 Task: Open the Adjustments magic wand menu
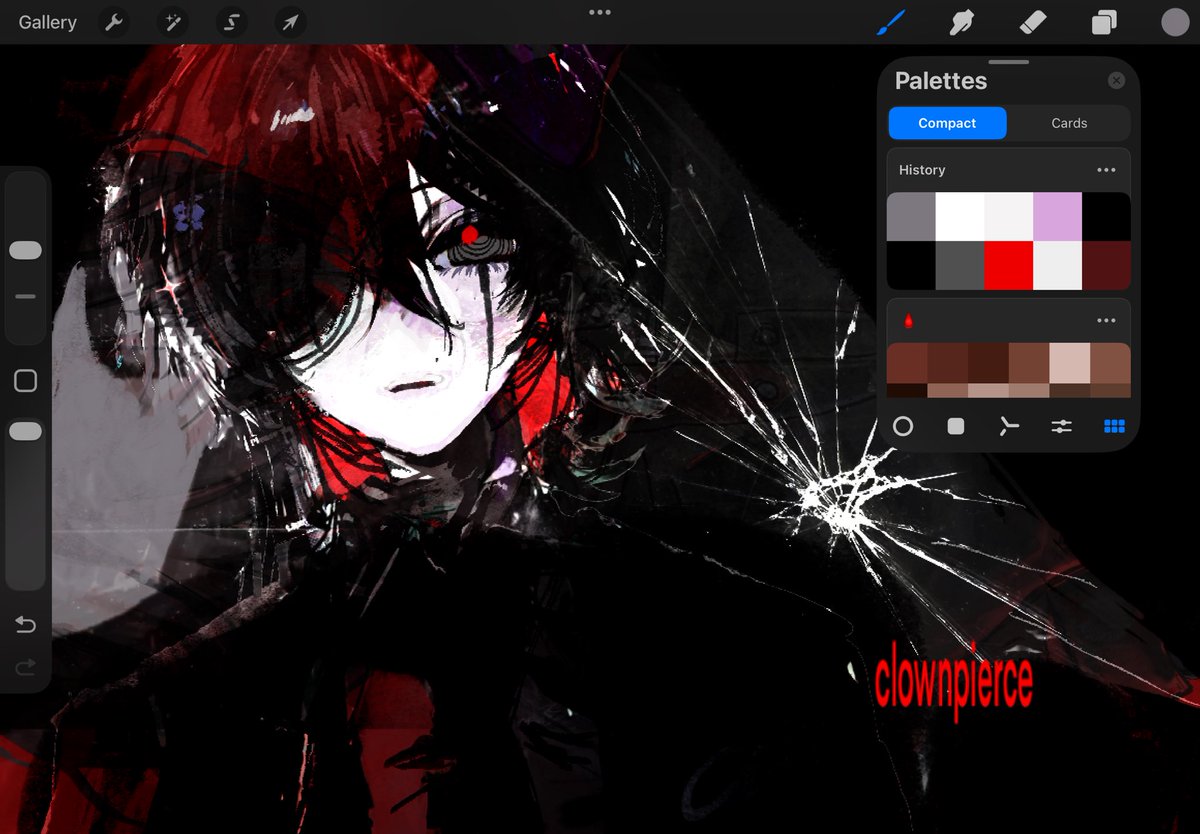[x=171, y=22]
